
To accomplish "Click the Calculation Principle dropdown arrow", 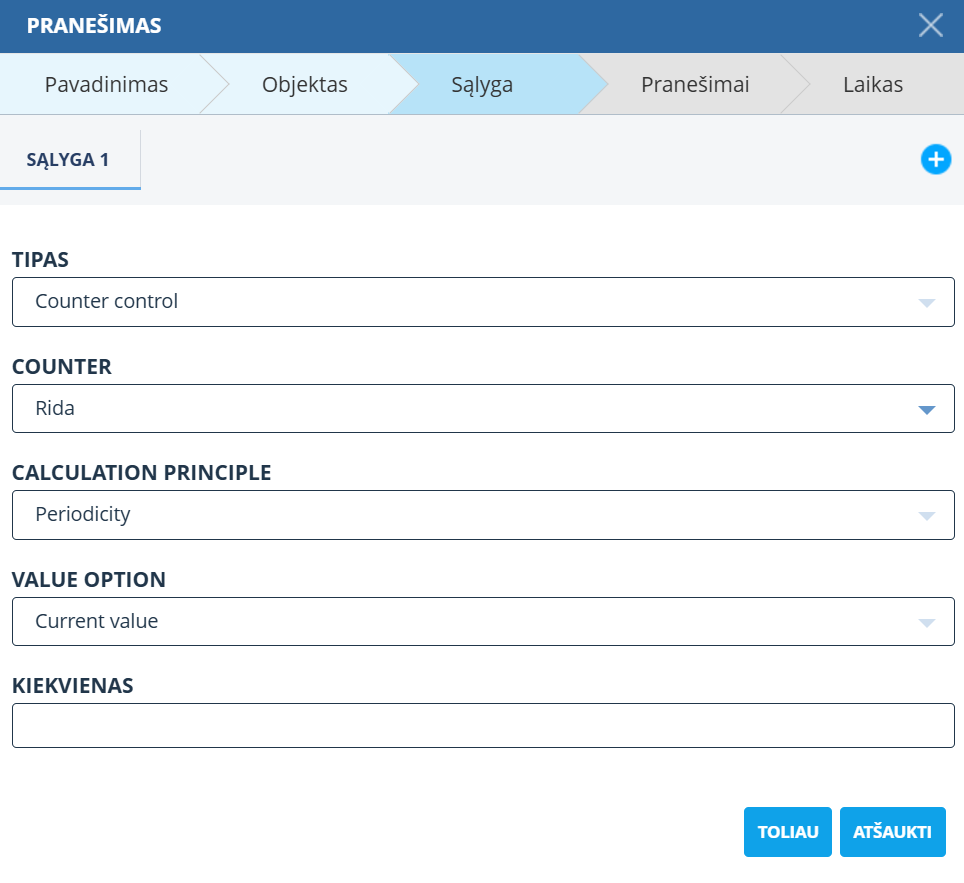I will coord(926,516).
